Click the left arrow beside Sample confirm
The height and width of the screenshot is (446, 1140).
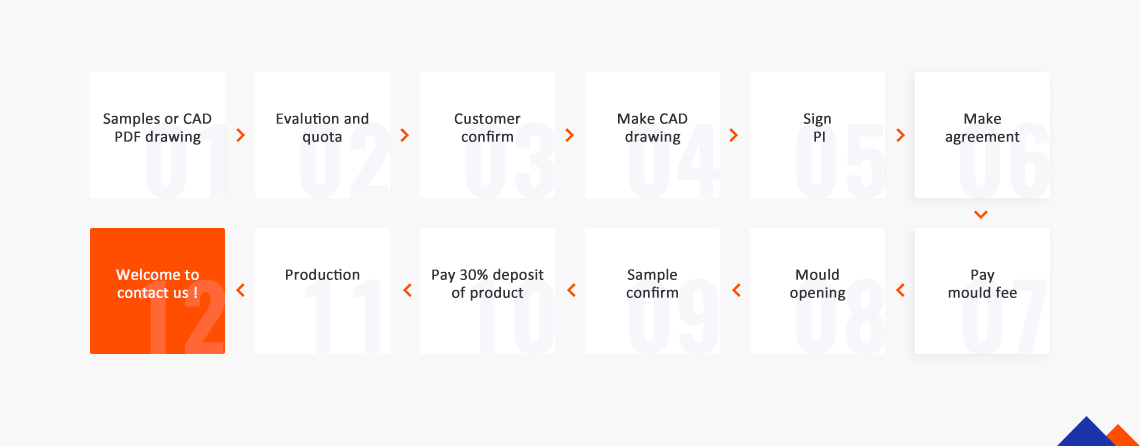pos(571,290)
